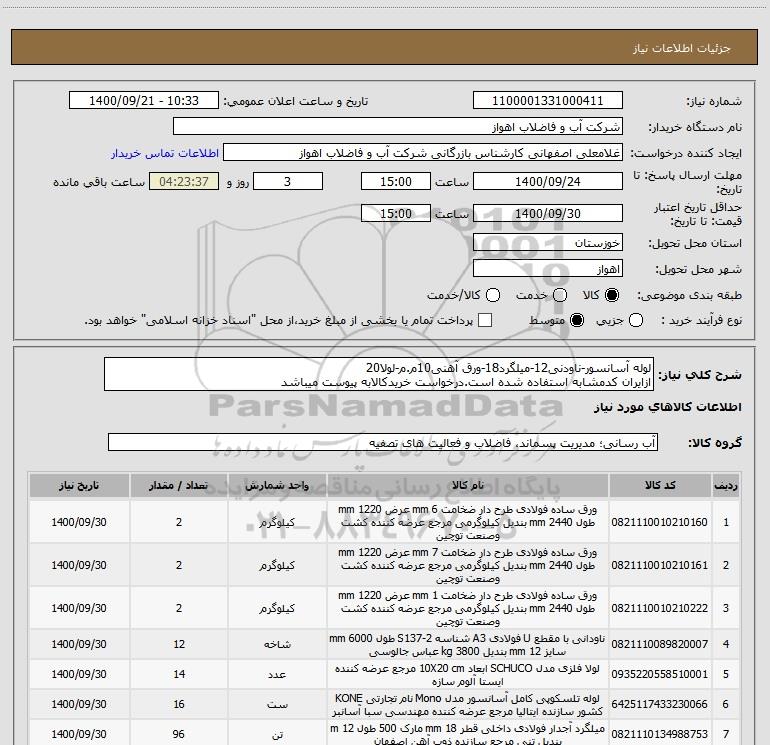770x745 pixels.
Task: Click item code 0821110134988753
Action: (660, 734)
